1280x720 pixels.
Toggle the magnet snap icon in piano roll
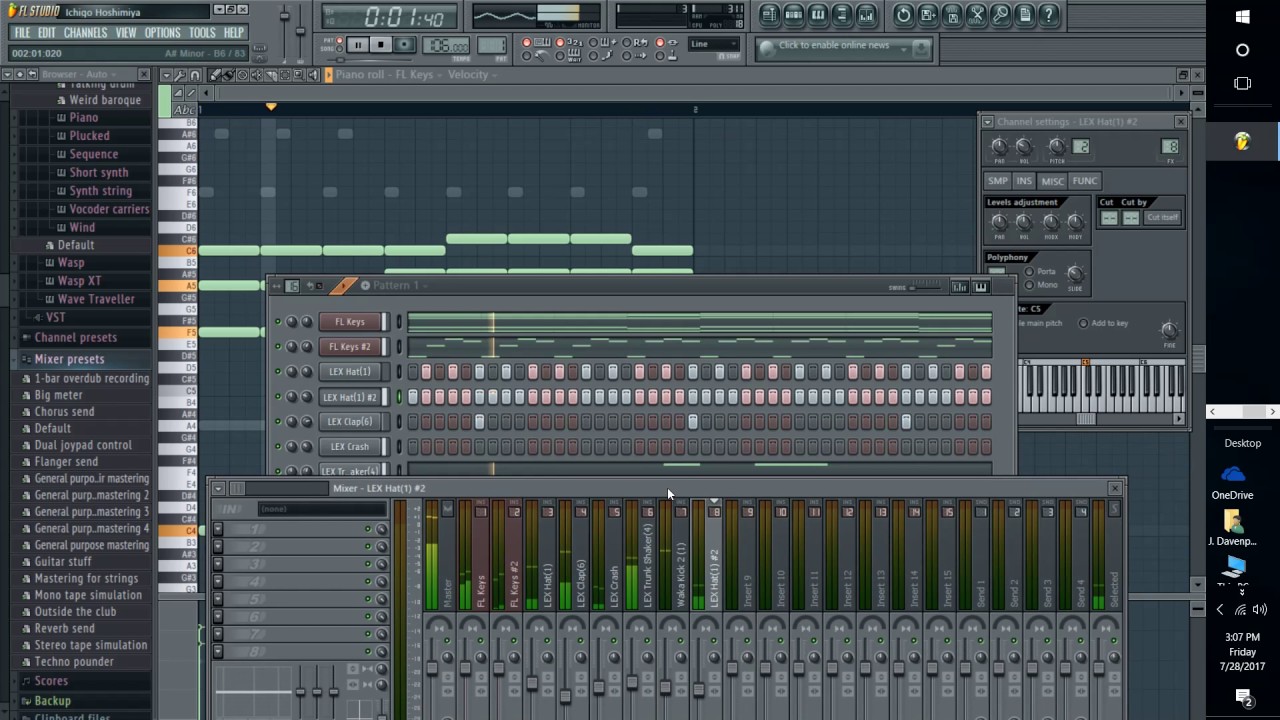coord(195,75)
